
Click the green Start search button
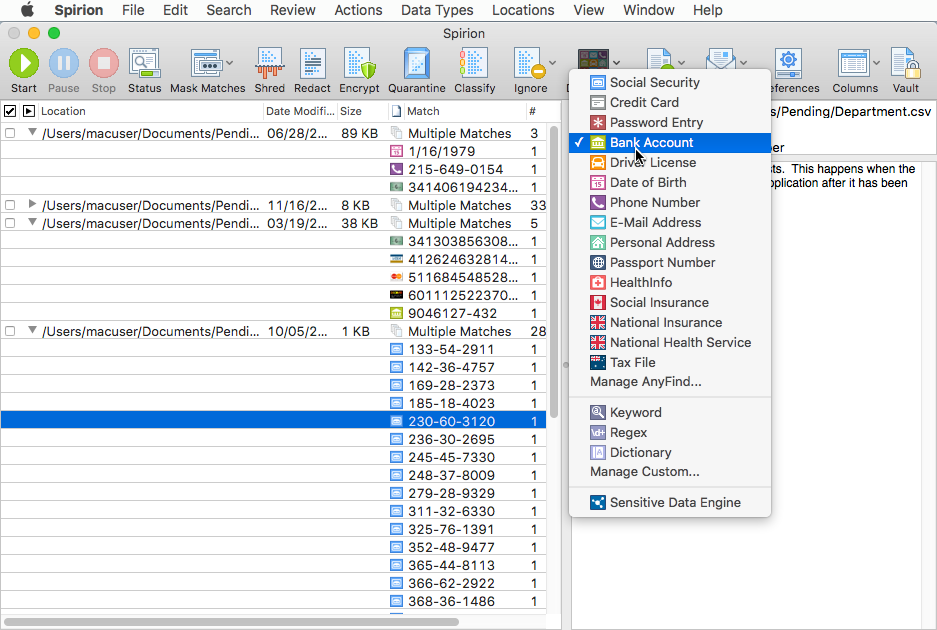coord(24,63)
